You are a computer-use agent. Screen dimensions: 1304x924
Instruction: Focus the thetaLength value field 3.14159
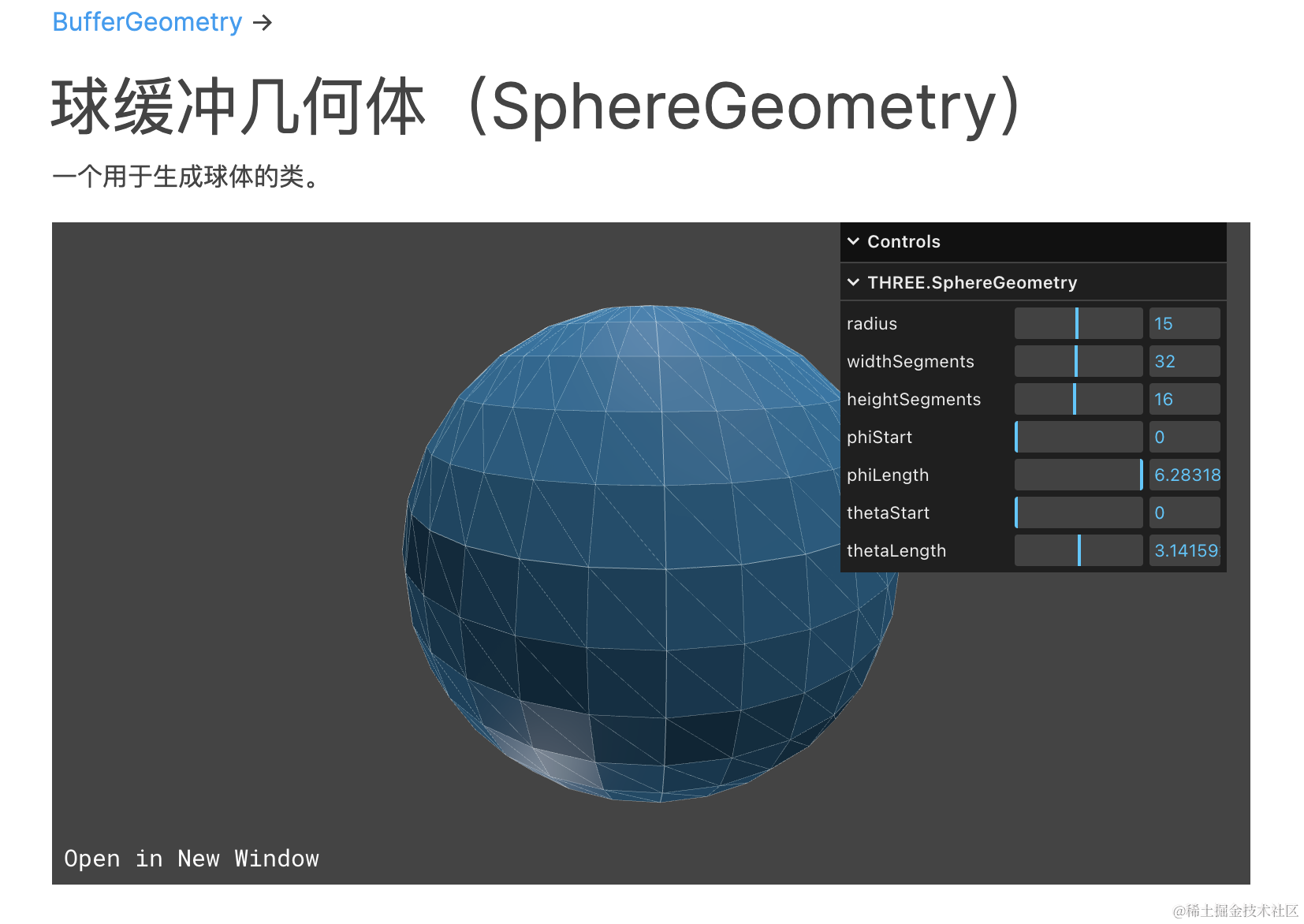1184,550
